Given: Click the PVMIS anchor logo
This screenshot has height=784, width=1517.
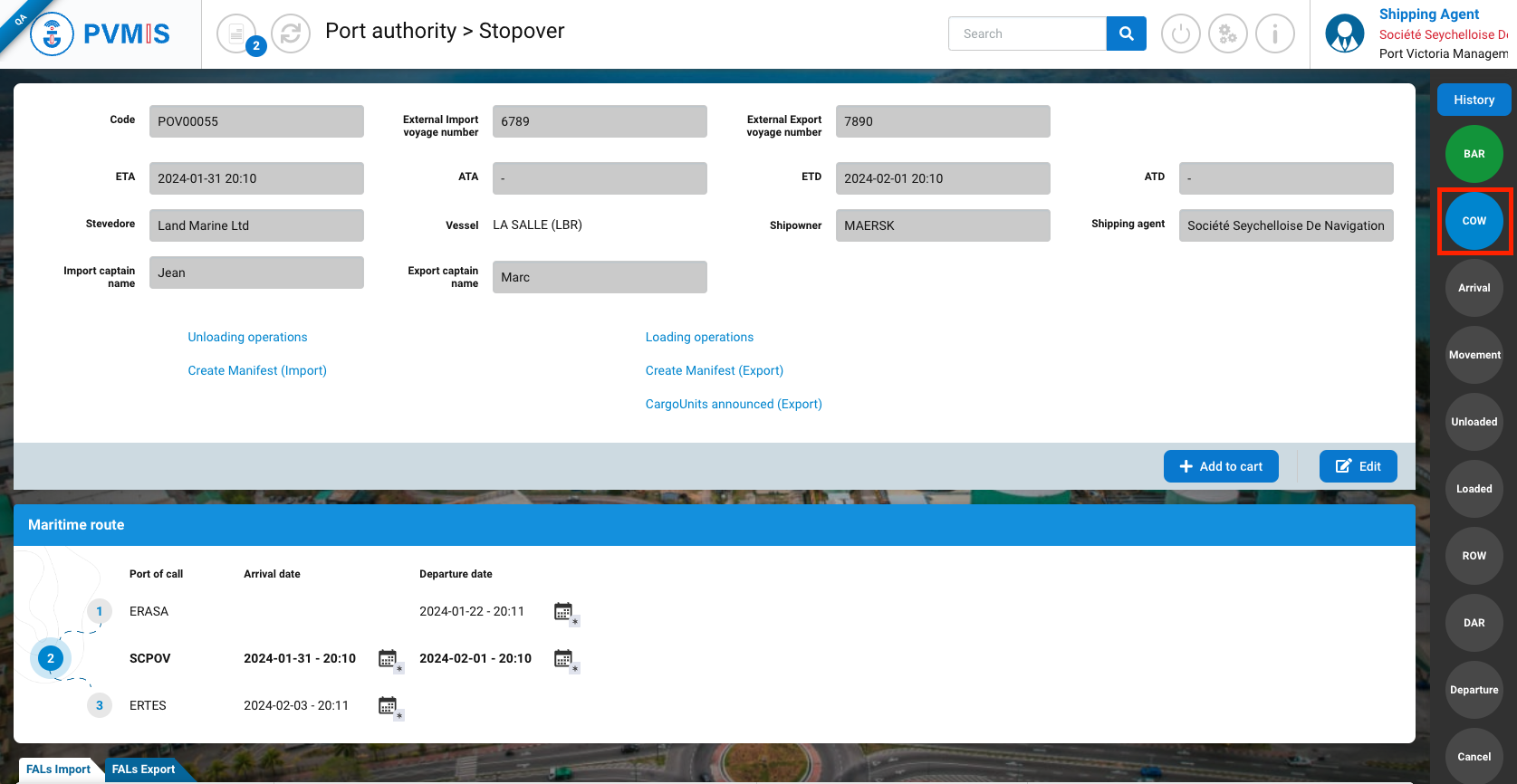Looking at the screenshot, I should pos(53,34).
